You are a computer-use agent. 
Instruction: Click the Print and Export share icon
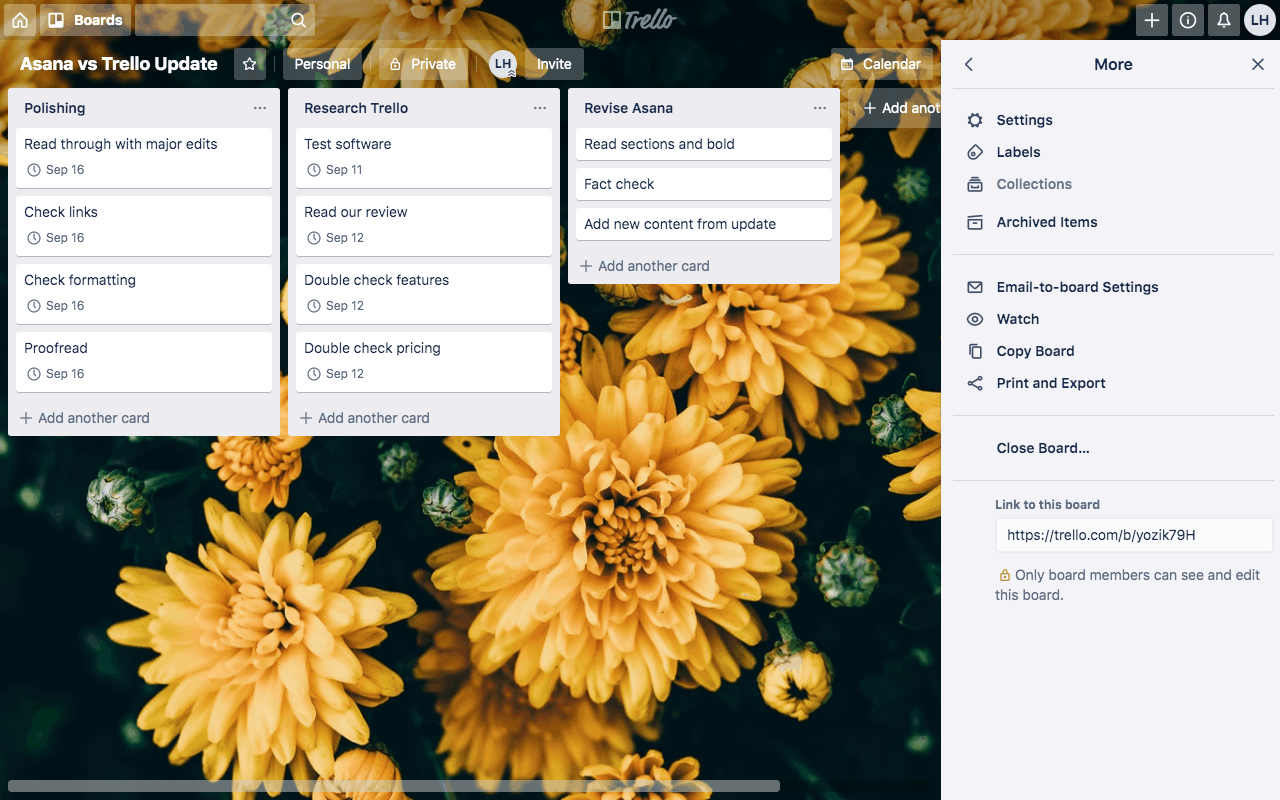click(x=975, y=383)
